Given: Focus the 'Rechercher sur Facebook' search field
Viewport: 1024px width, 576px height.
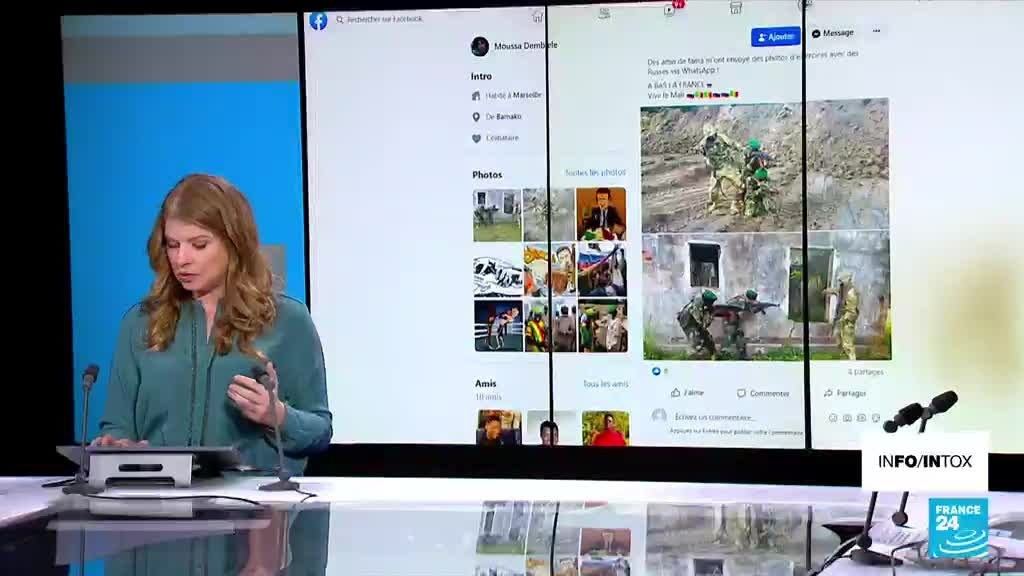Looking at the screenshot, I should [385, 19].
